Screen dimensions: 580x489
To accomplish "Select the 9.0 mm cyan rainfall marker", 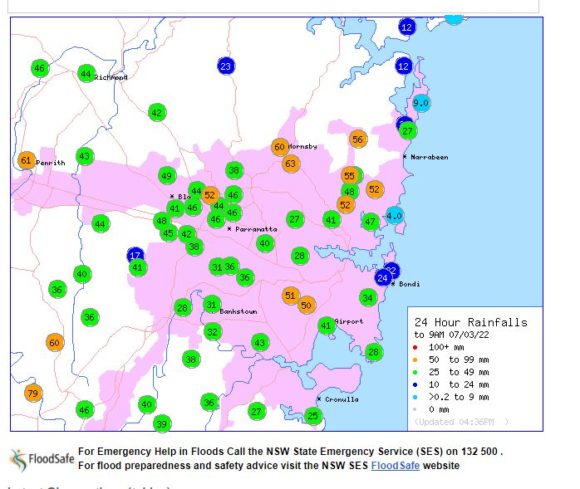I will [421, 103].
